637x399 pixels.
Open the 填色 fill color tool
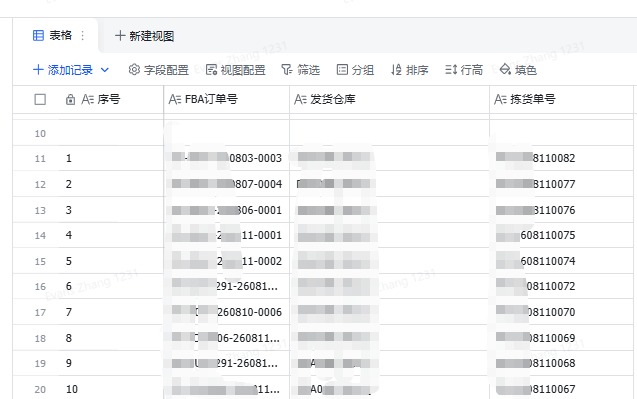click(x=518, y=70)
